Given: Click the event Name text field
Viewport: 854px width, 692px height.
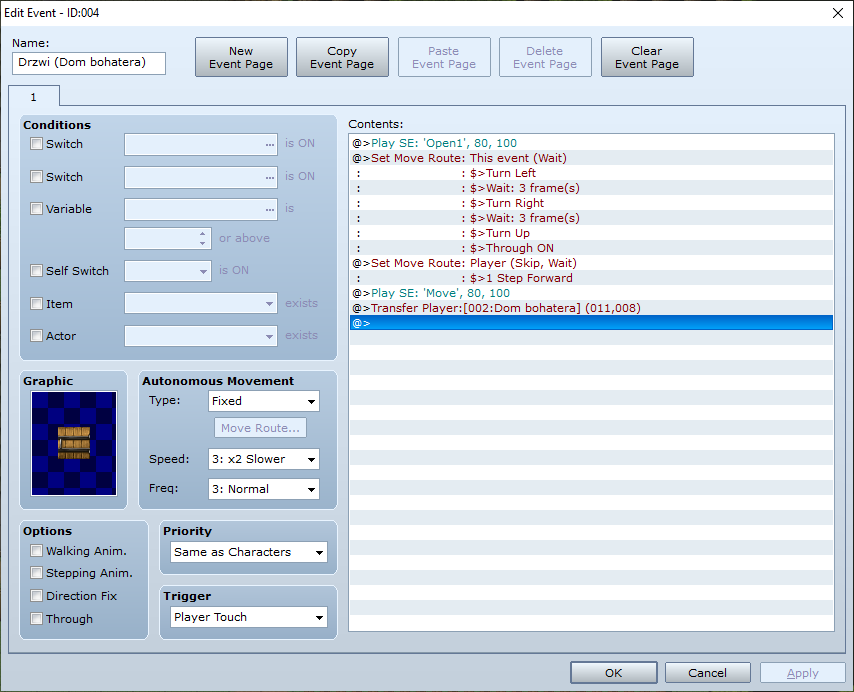Looking at the screenshot, I should point(89,63).
